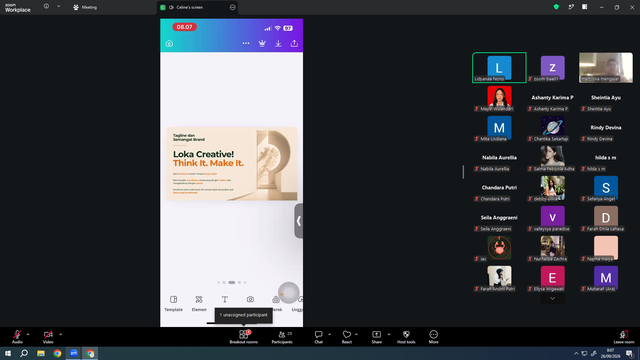Show hidden system tray icons
The width and height of the screenshot is (640, 360).
576,353
